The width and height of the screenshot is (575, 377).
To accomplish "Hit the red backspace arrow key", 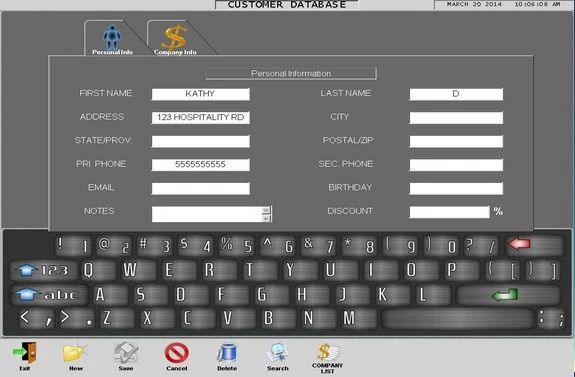I will tap(534, 245).
